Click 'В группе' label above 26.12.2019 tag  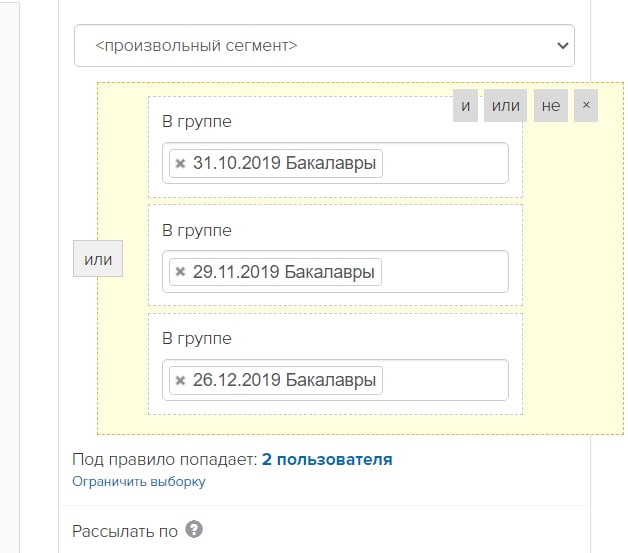(197, 339)
